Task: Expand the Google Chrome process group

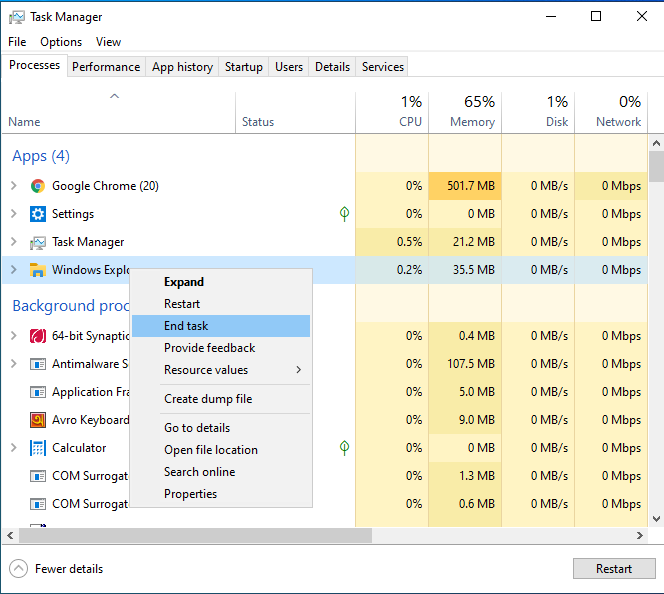Action: pos(14,186)
